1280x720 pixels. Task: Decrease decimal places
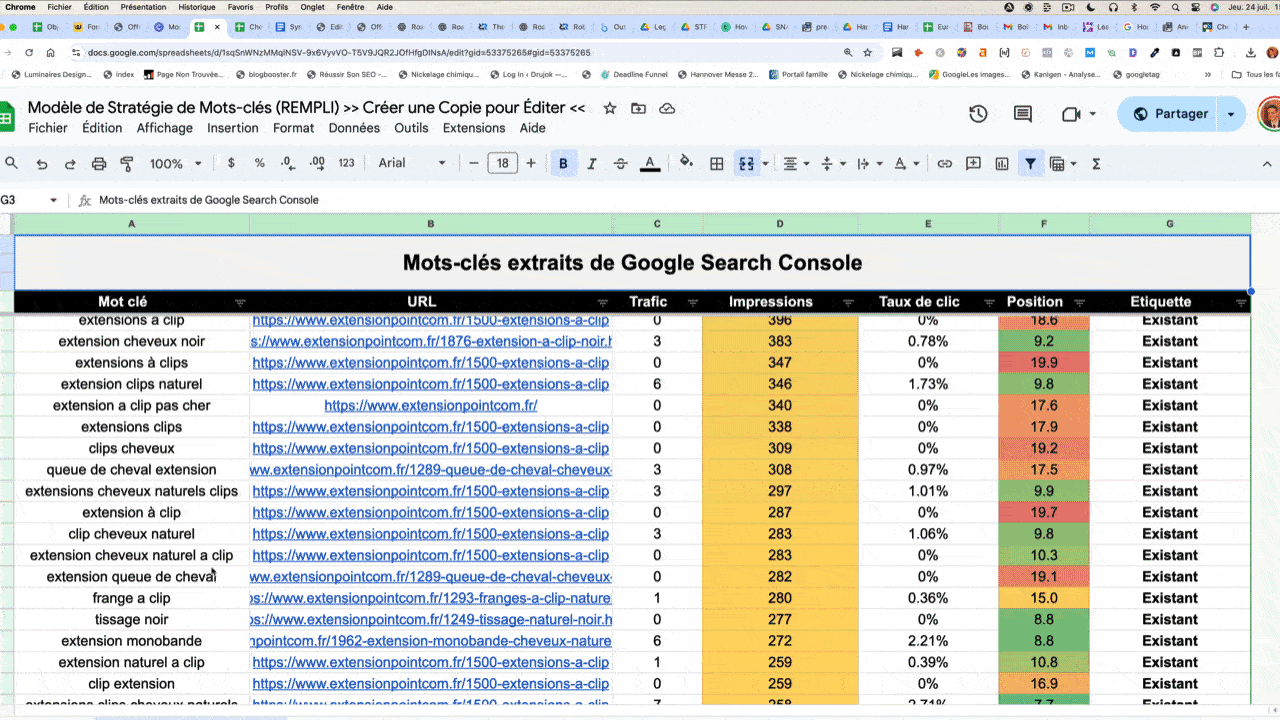point(288,163)
